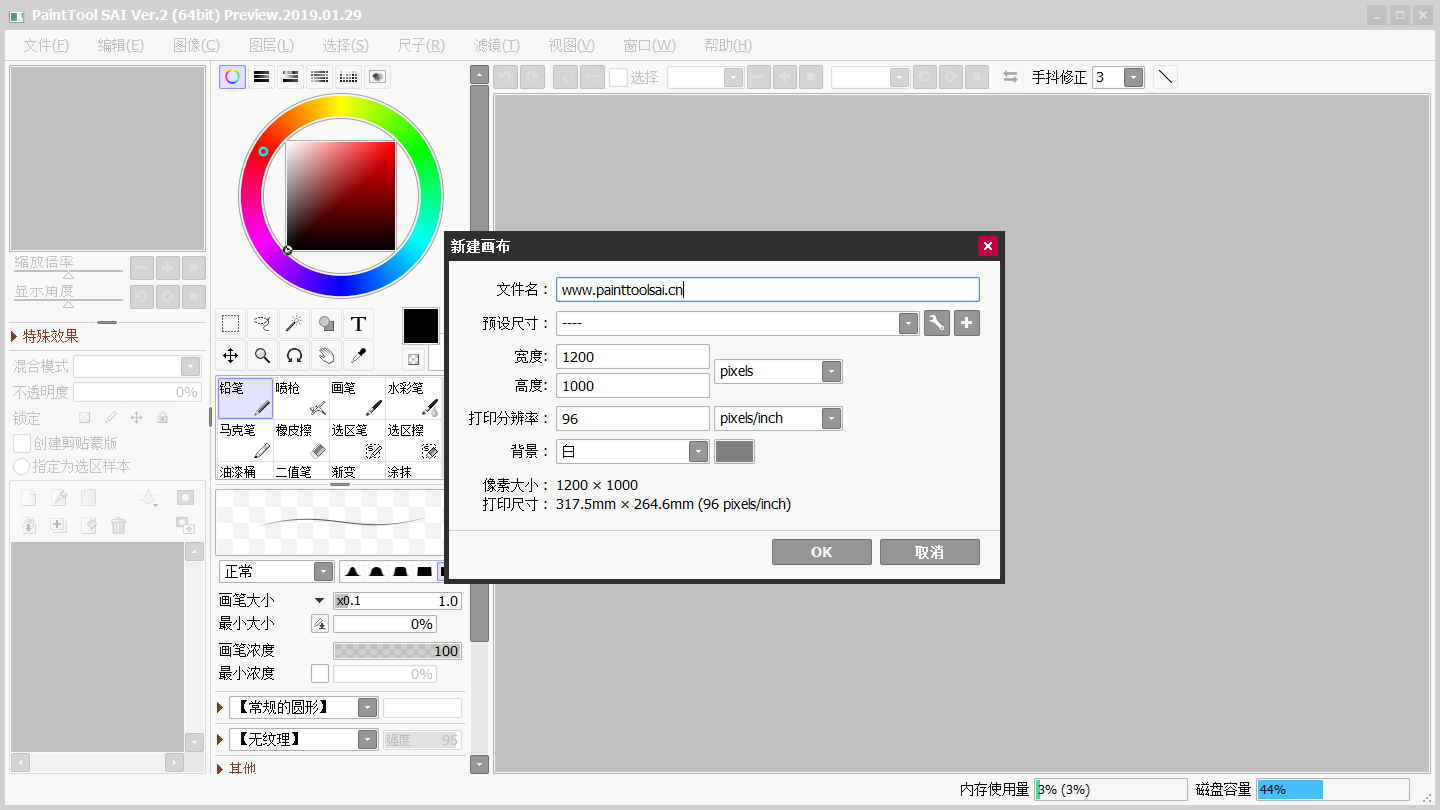Add new preset size with plus button

pos(966,323)
